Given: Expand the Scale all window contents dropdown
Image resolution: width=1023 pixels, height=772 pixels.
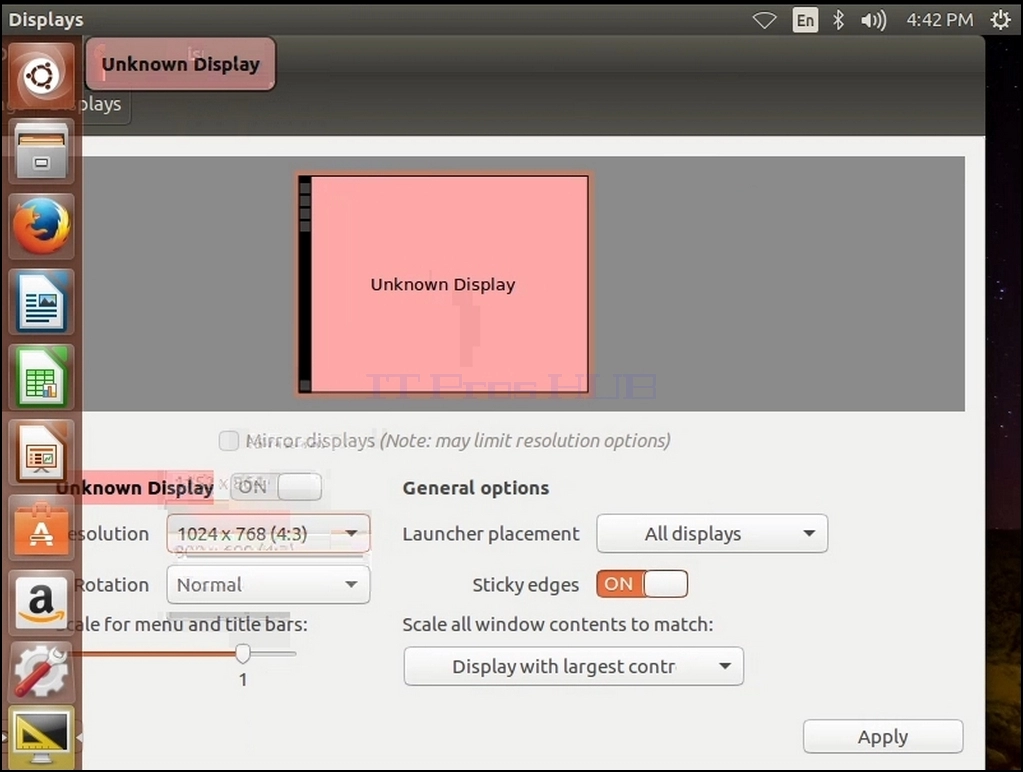Looking at the screenshot, I should coord(573,666).
